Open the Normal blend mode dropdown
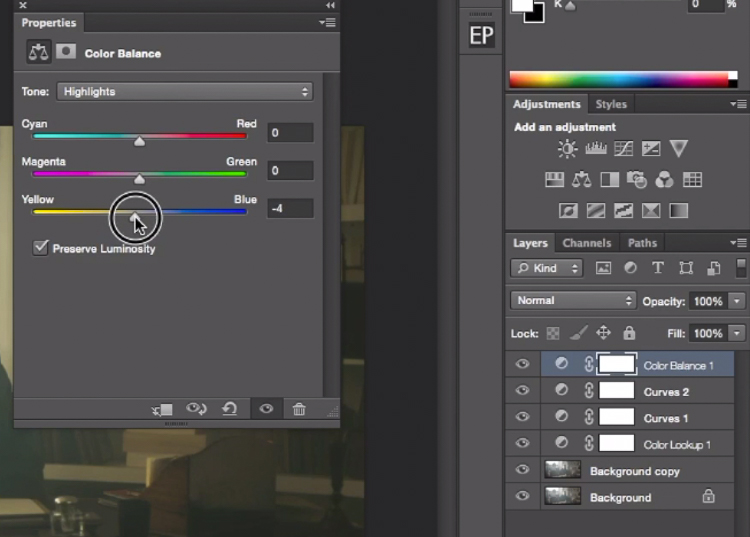This screenshot has height=537, width=750. pyautogui.click(x=573, y=301)
